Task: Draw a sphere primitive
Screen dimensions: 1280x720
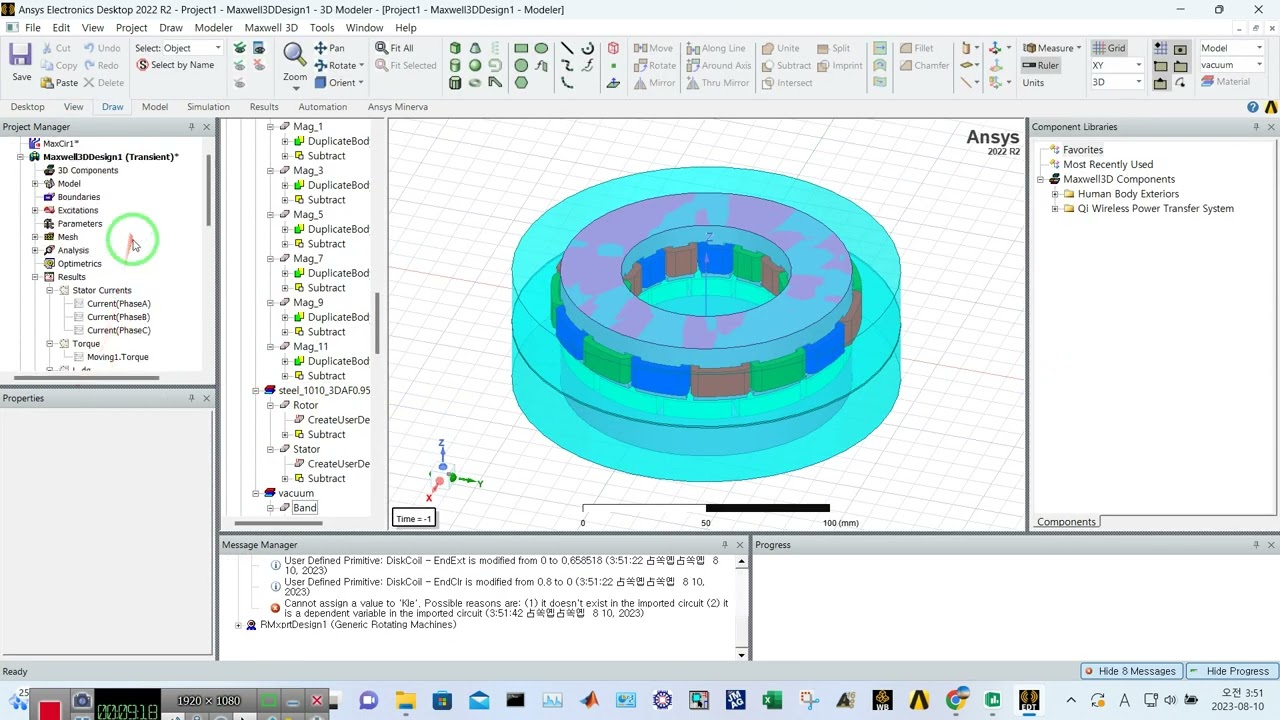Action: pyautogui.click(x=475, y=65)
